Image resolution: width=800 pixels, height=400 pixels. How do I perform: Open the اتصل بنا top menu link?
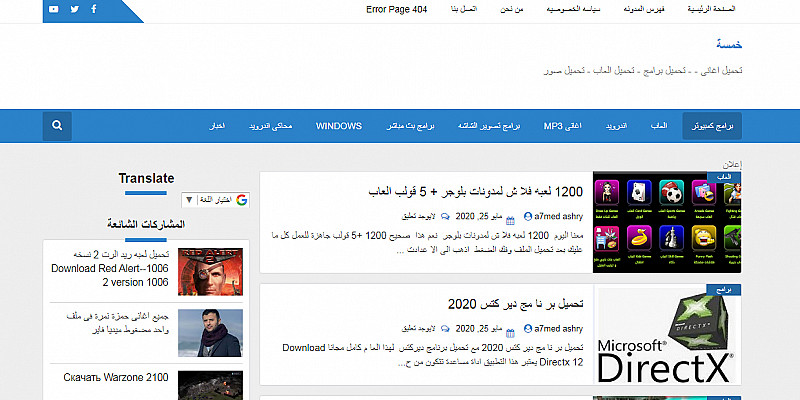(463, 10)
